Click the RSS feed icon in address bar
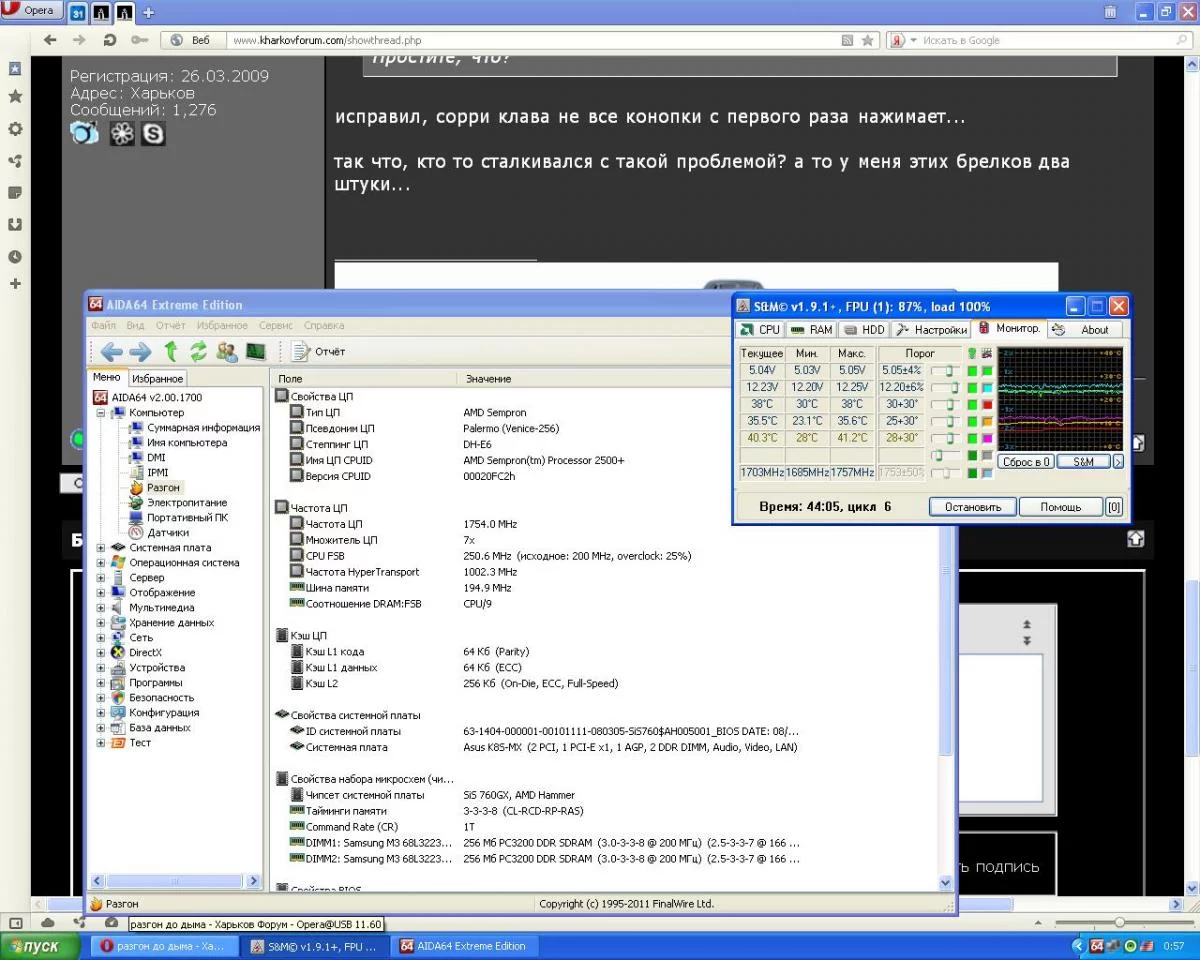The height and width of the screenshot is (960, 1200). pos(848,40)
